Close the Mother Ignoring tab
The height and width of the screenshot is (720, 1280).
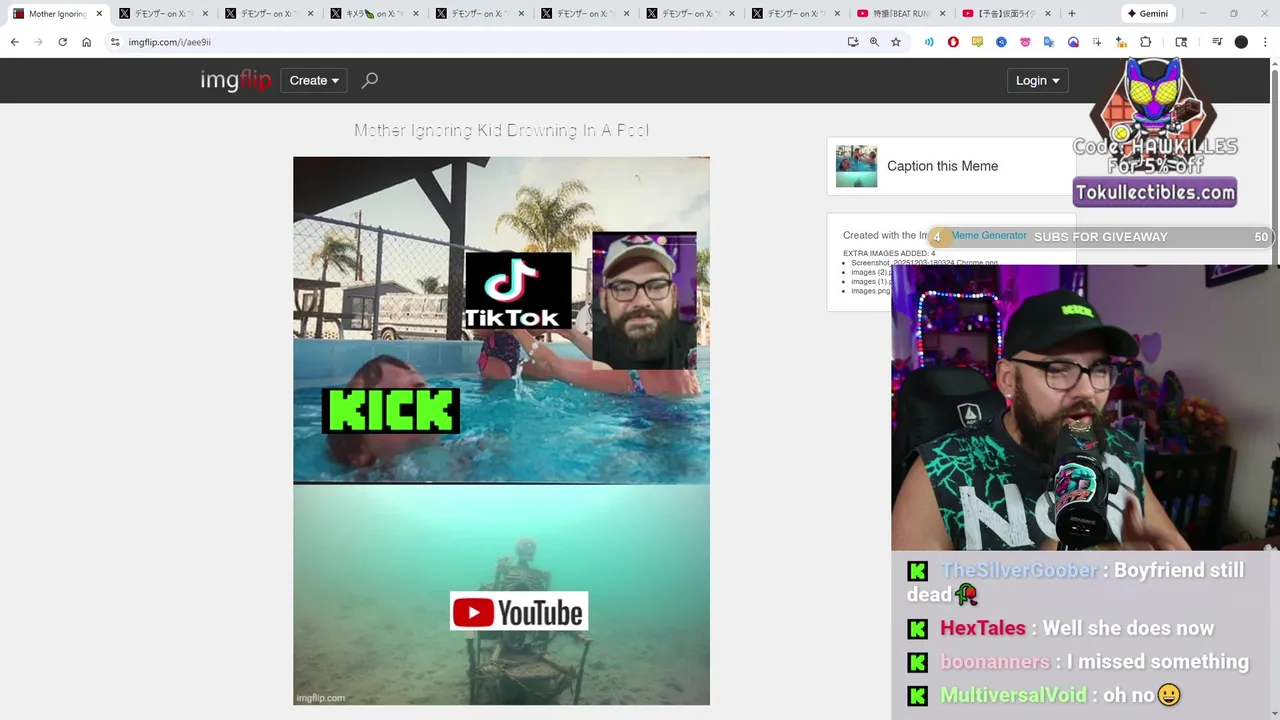coord(99,14)
